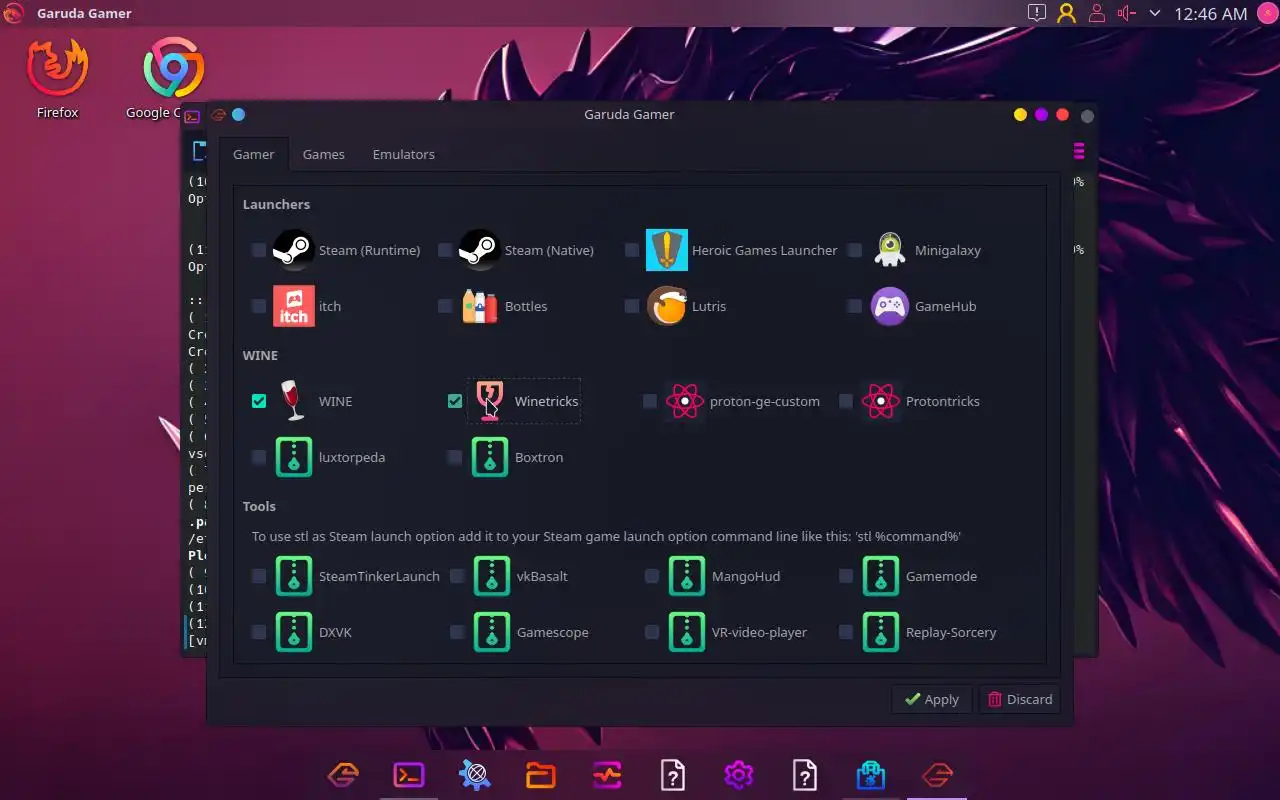Launch the system monitor dock icon
Viewport: 1280px width, 800px height.
pyautogui.click(x=607, y=775)
